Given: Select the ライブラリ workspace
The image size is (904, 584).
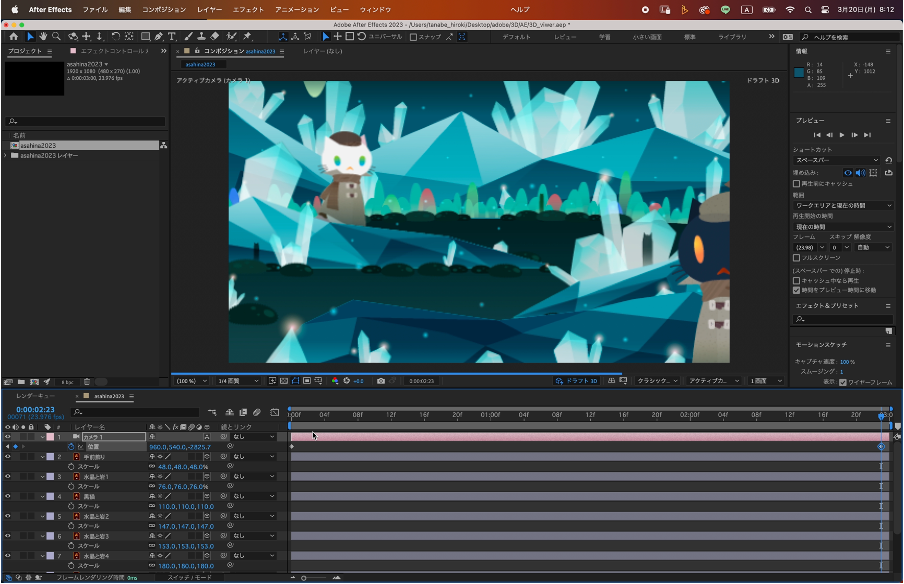Looking at the screenshot, I should (732, 37).
